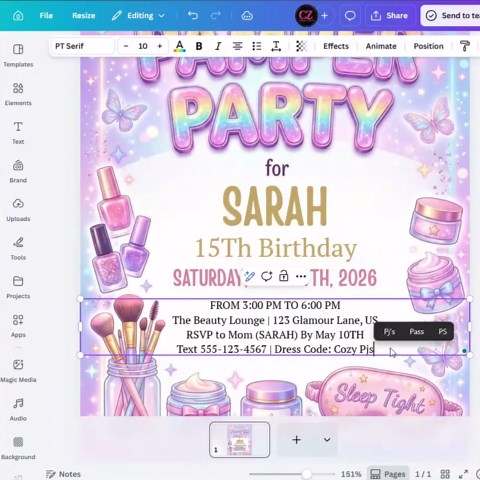Open the grid view icon
This screenshot has height=480, width=480.
tap(445, 474)
